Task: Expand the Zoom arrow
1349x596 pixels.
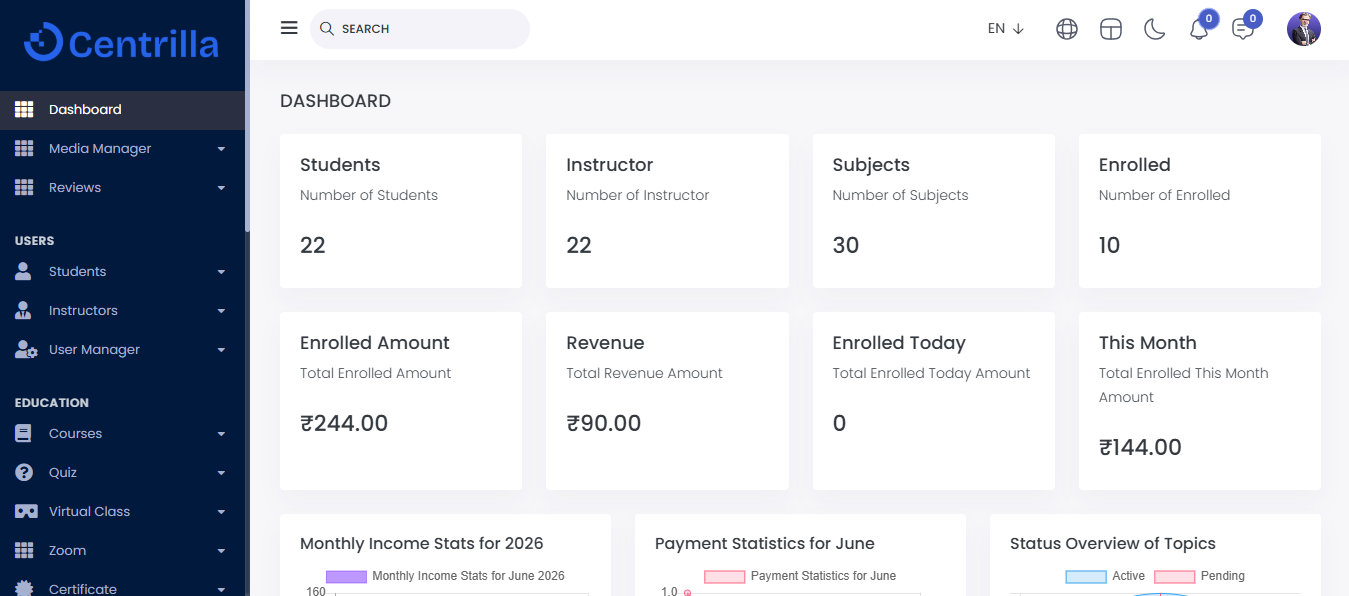Action: pyautogui.click(x=221, y=551)
